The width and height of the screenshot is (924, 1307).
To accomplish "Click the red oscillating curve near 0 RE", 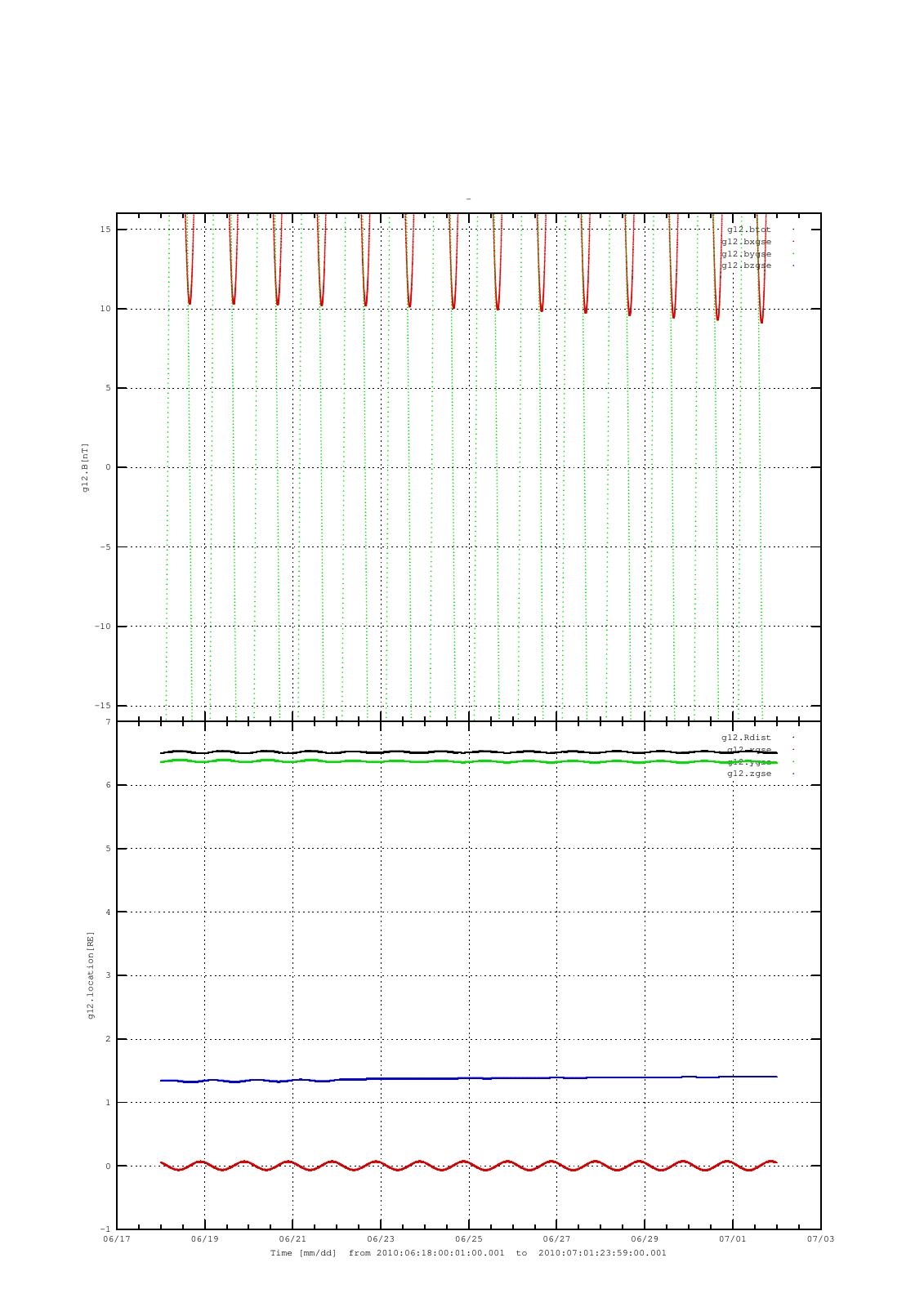I will point(469,1166).
